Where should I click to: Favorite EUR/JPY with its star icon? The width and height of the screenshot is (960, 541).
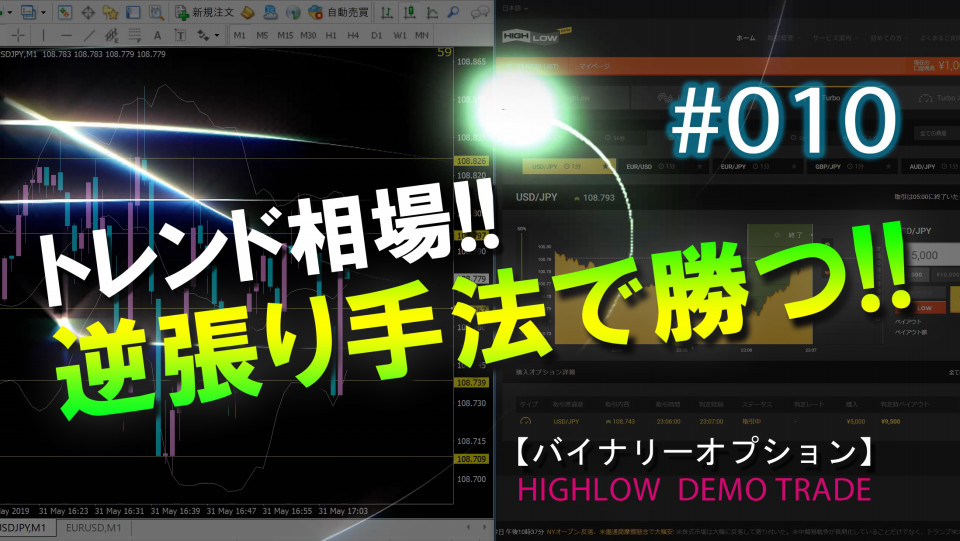coord(793,166)
